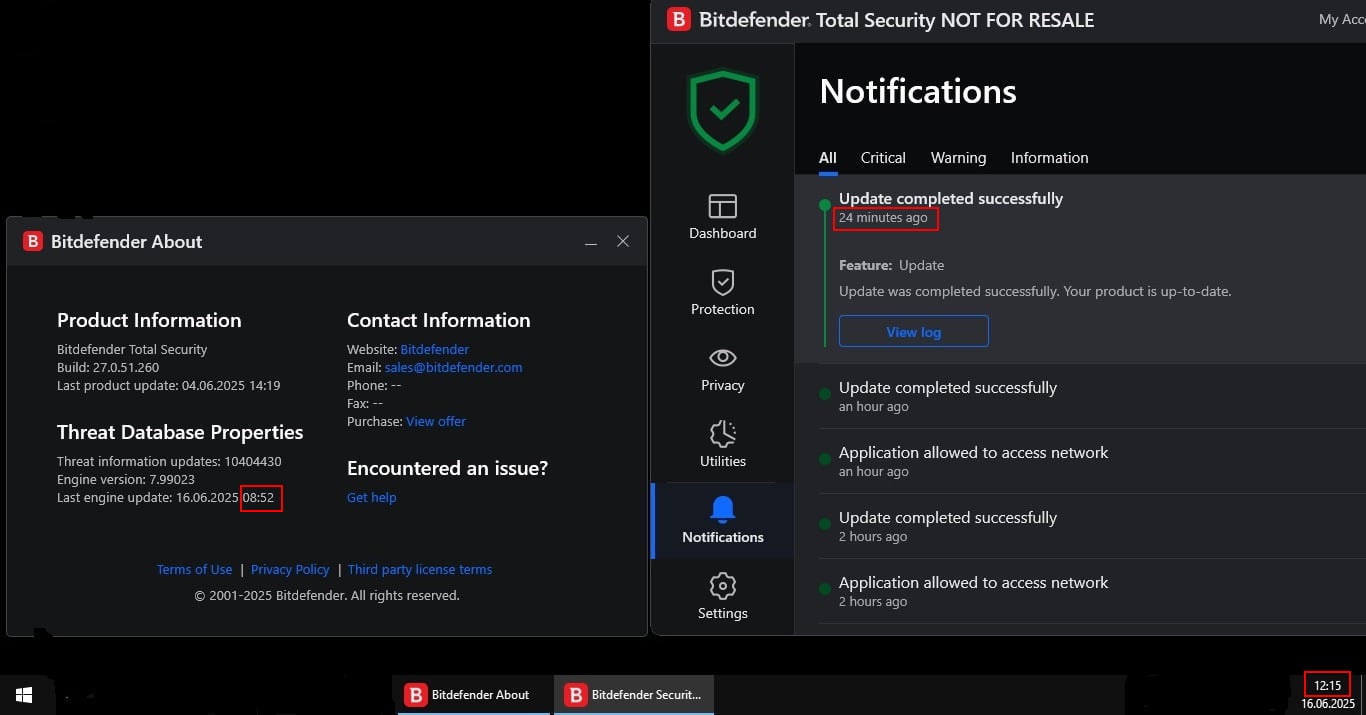Open the View offer purchase link
Viewport: 1366px width, 715px height.
pos(436,421)
